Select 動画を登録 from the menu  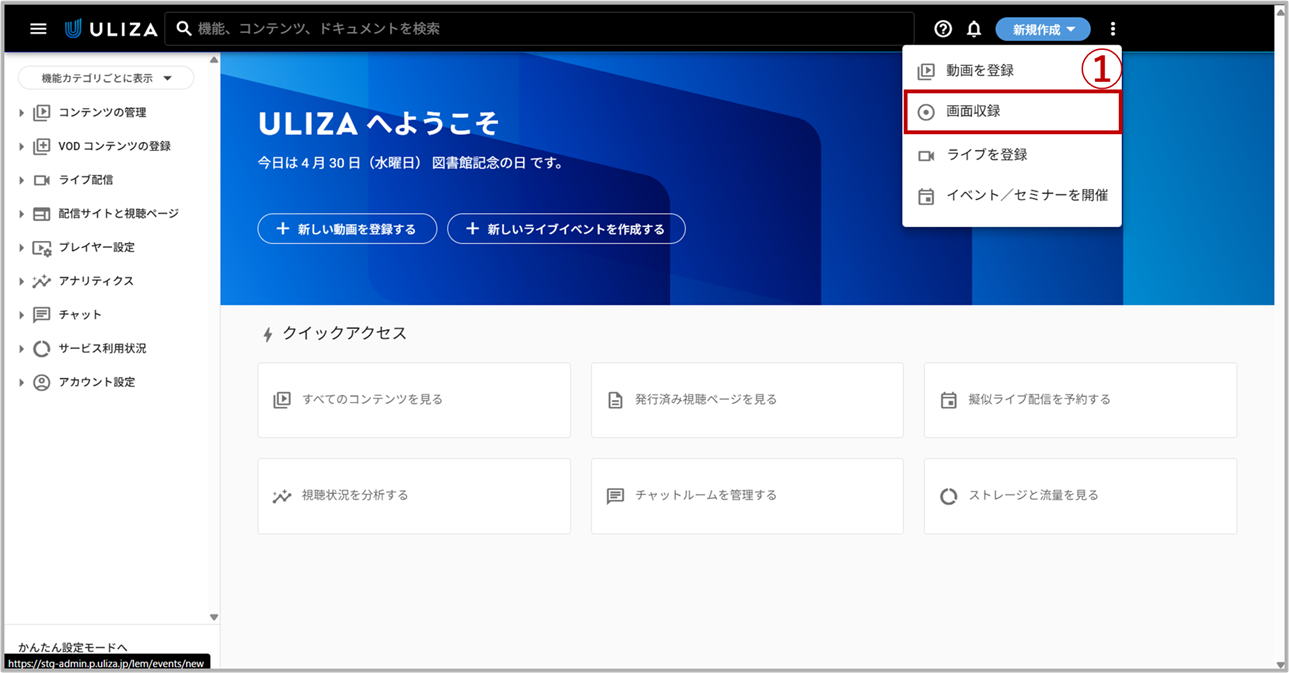tap(1012, 71)
